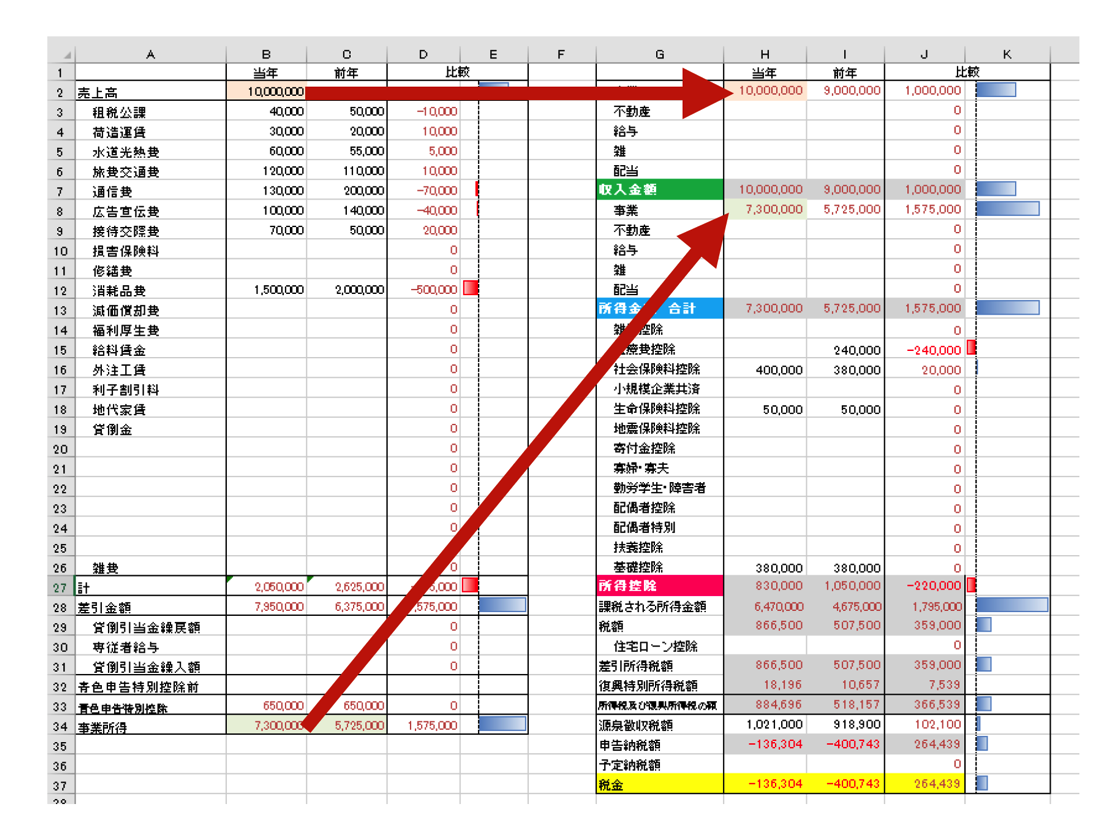Click the 差引金額 label cell

pos(151,607)
